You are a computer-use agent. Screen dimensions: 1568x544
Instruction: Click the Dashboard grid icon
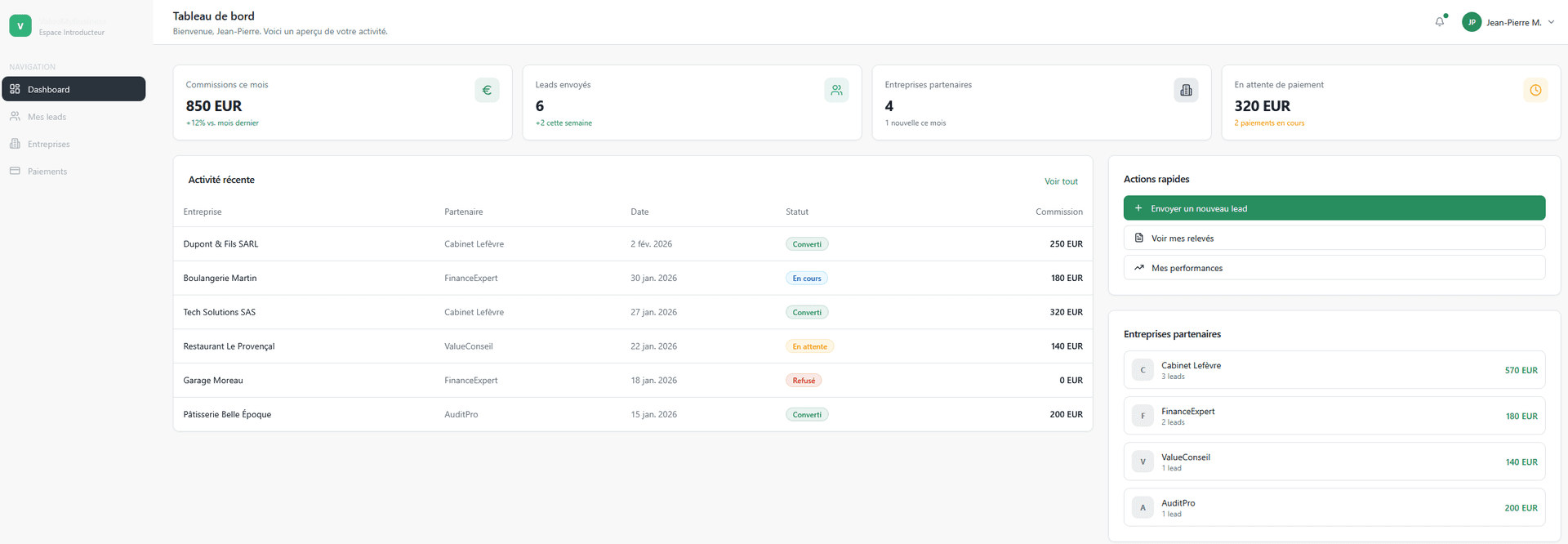[x=15, y=89]
